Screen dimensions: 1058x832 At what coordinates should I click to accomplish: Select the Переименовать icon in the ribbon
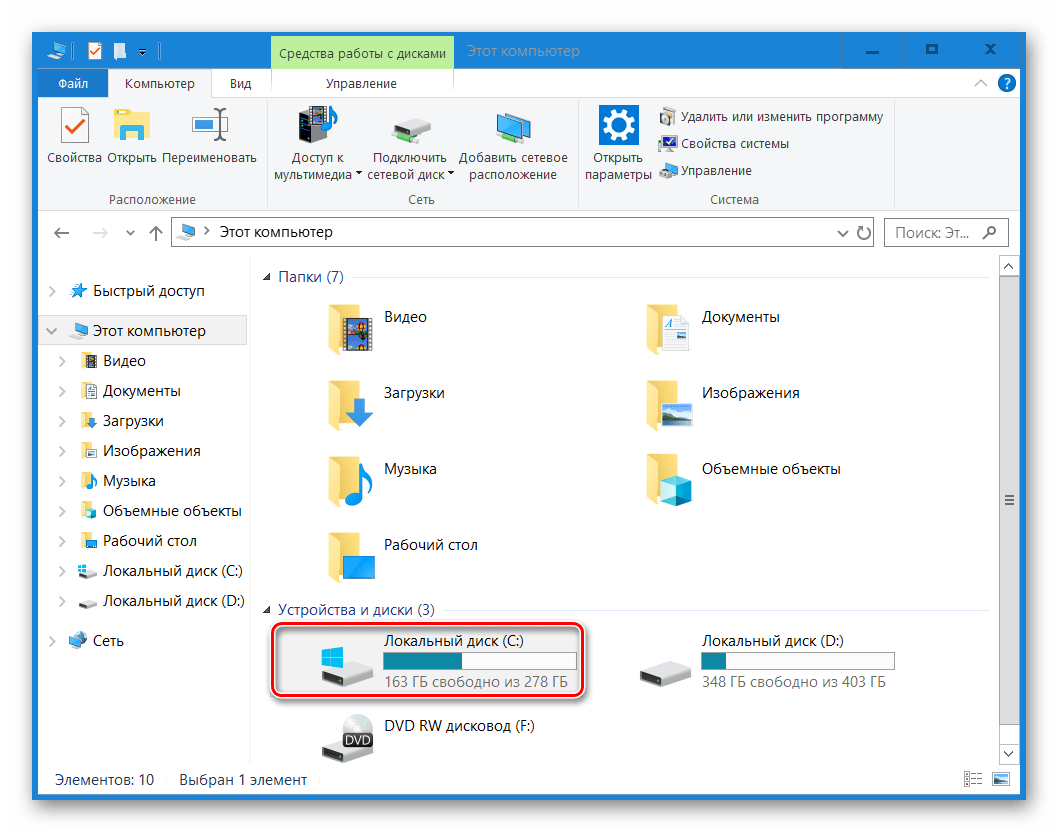pyautogui.click(x=211, y=125)
